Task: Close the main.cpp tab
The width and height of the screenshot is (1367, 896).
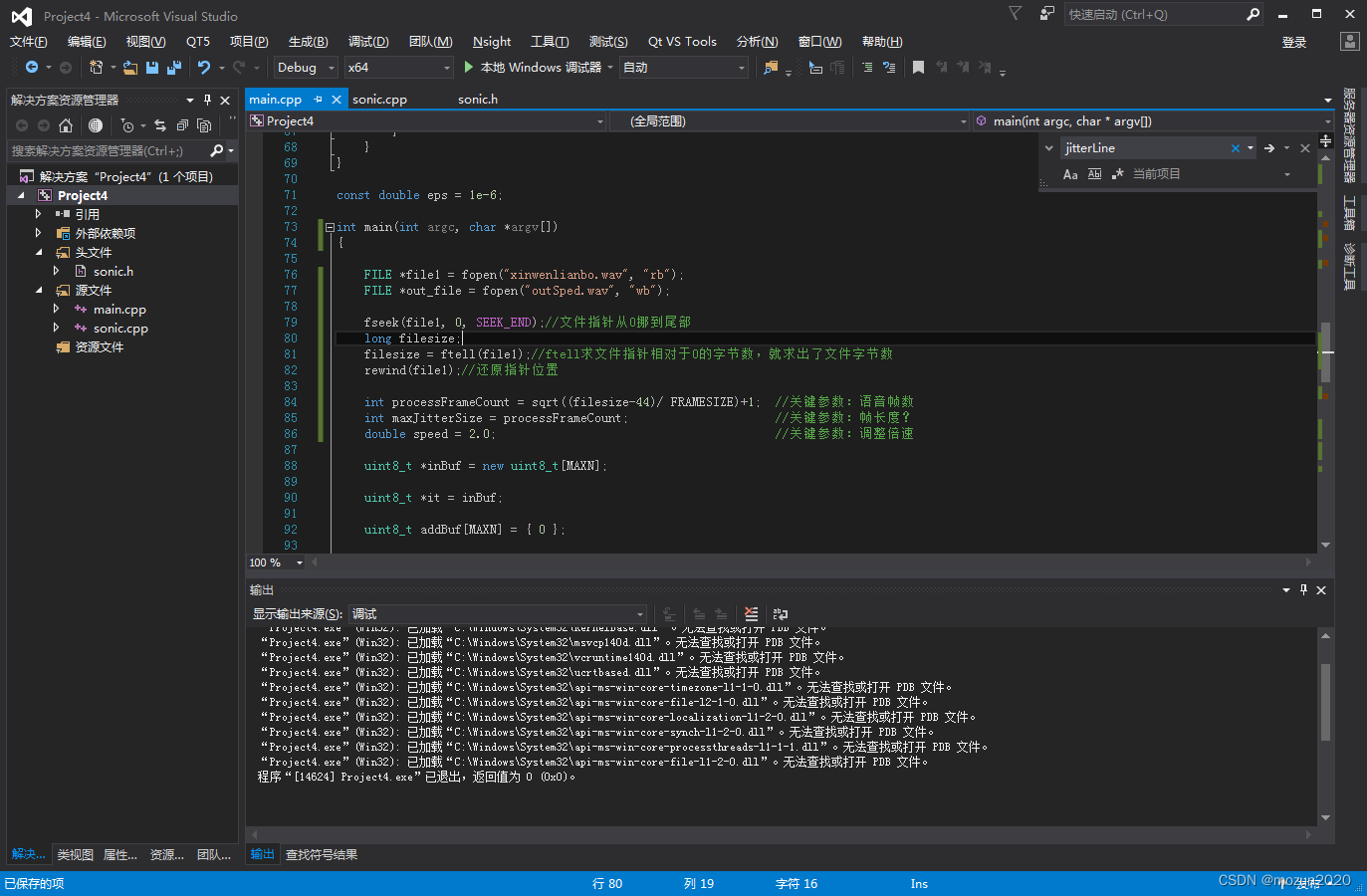Action: (x=337, y=100)
